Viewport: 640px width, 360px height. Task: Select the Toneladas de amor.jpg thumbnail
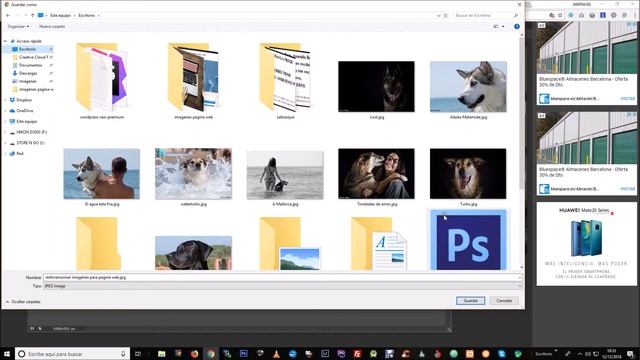pyautogui.click(x=376, y=174)
